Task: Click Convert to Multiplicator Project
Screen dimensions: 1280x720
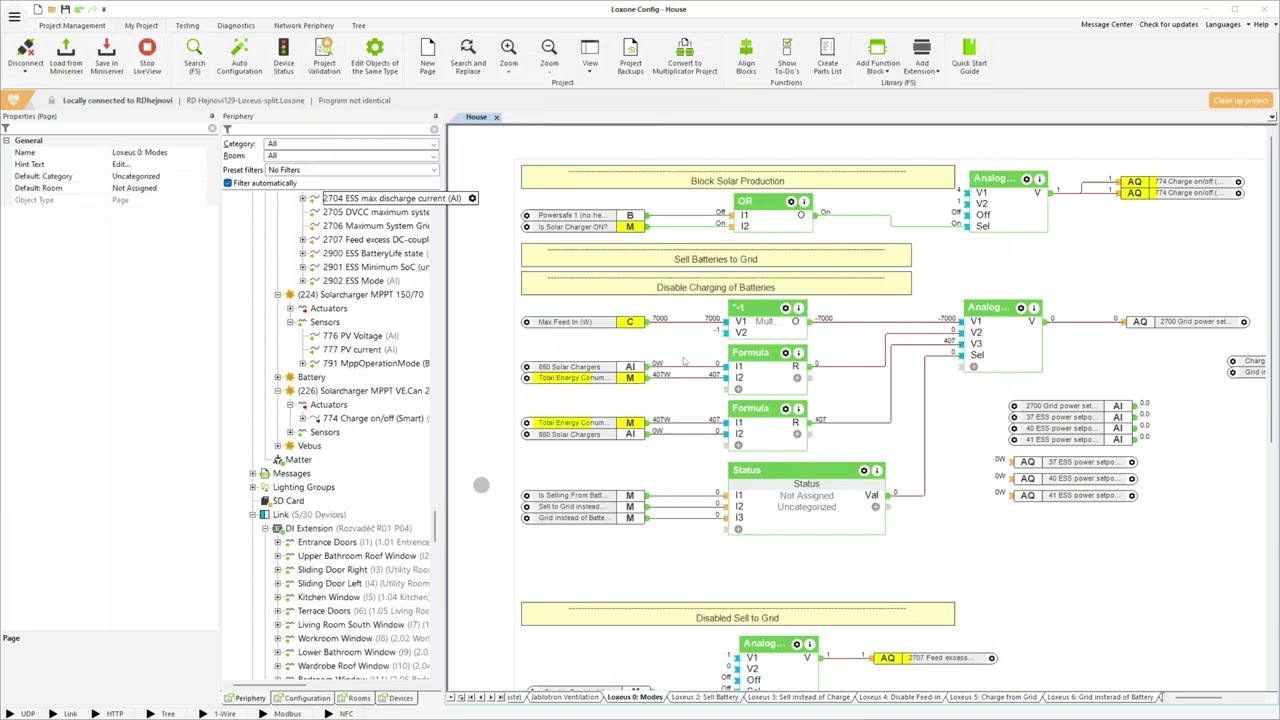Action: pyautogui.click(x=685, y=56)
